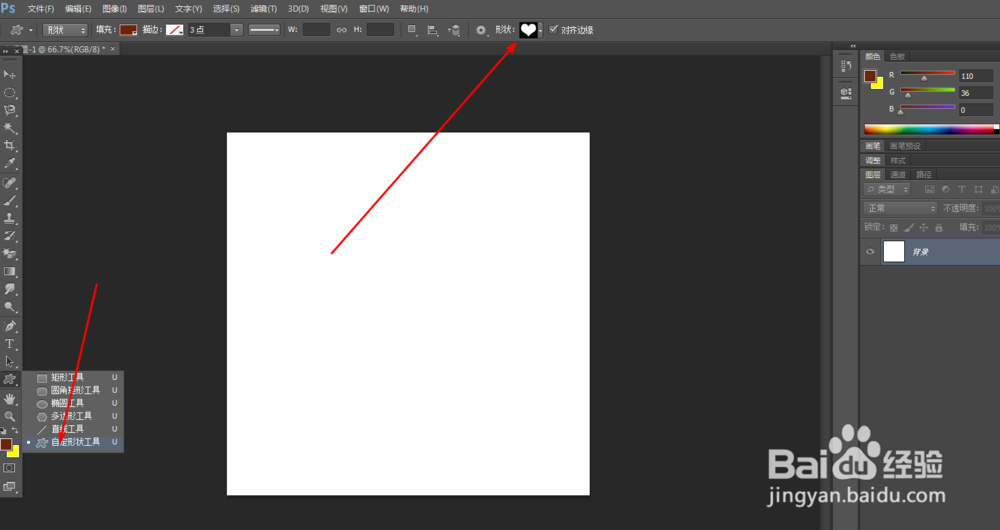Image resolution: width=1000 pixels, height=530 pixels.
Task: Open the 正常 blend mode dropdown
Action: click(x=900, y=209)
